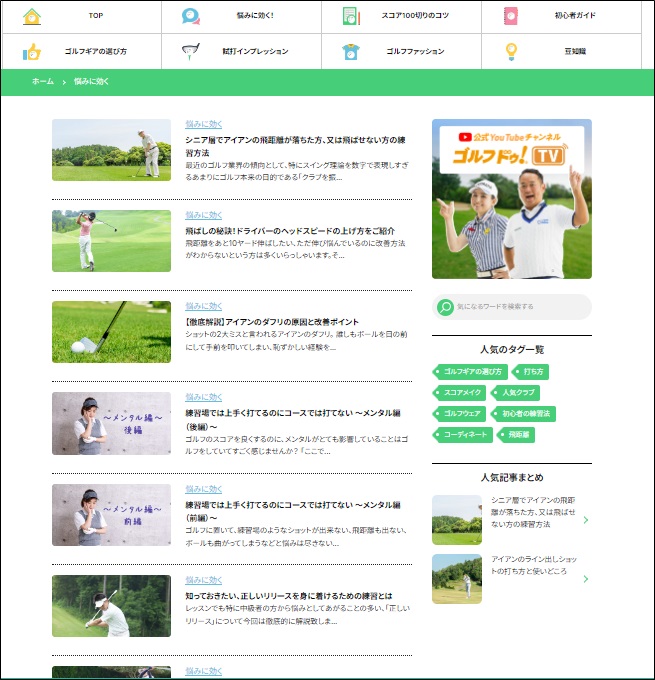Open the 試打インプレッション navigation item
The image size is (655, 680).
point(241,51)
